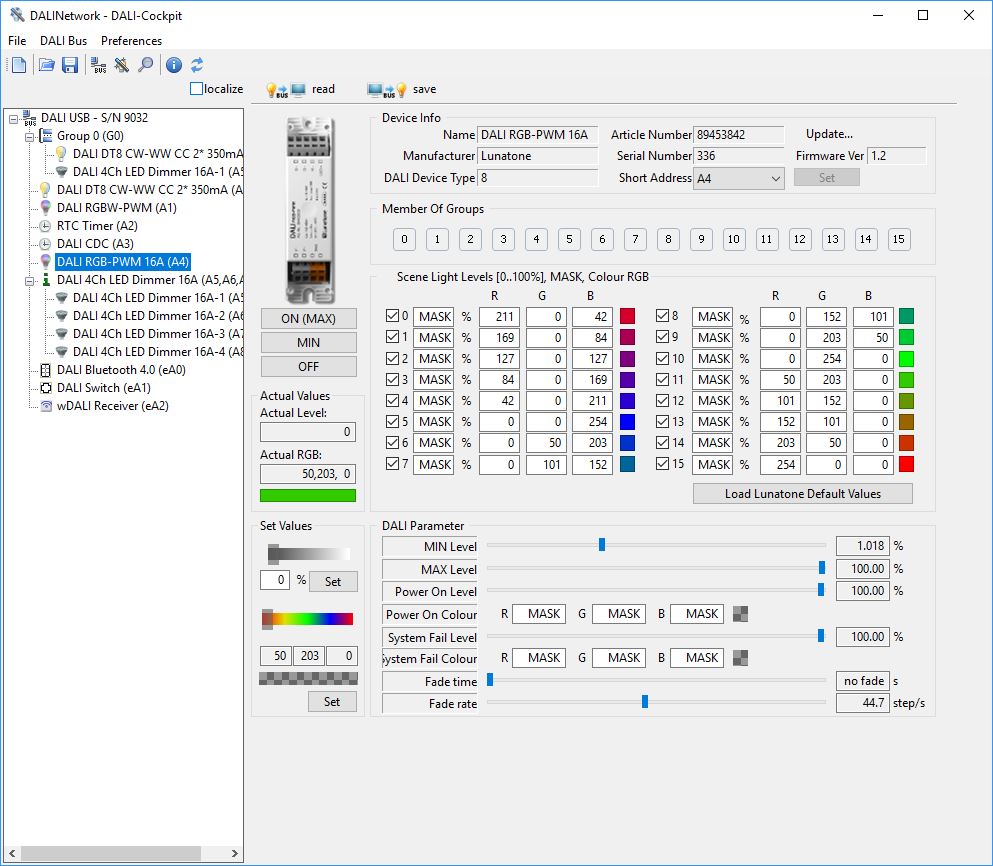Uncheck the scene 7 checkbox

(x=392, y=464)
